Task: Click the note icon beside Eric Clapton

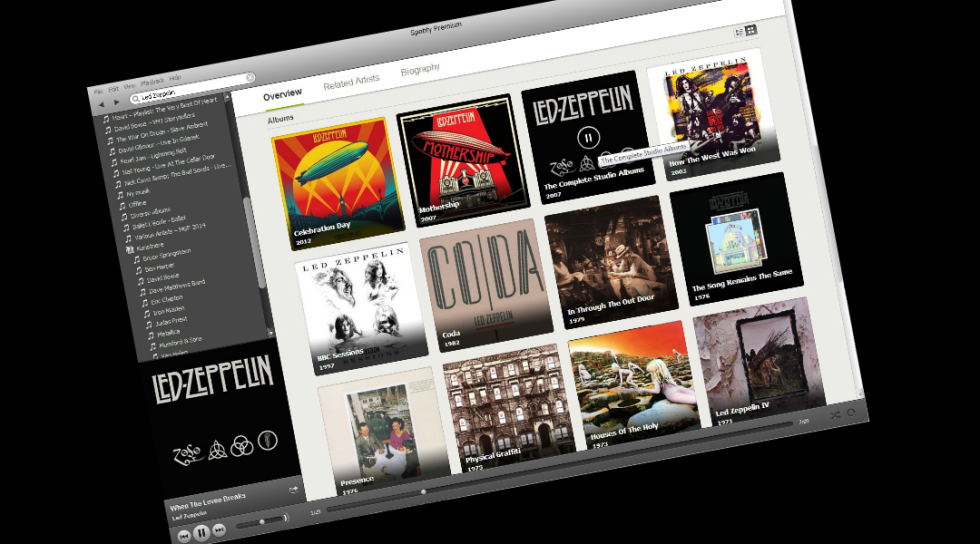Action: point(145,303)
